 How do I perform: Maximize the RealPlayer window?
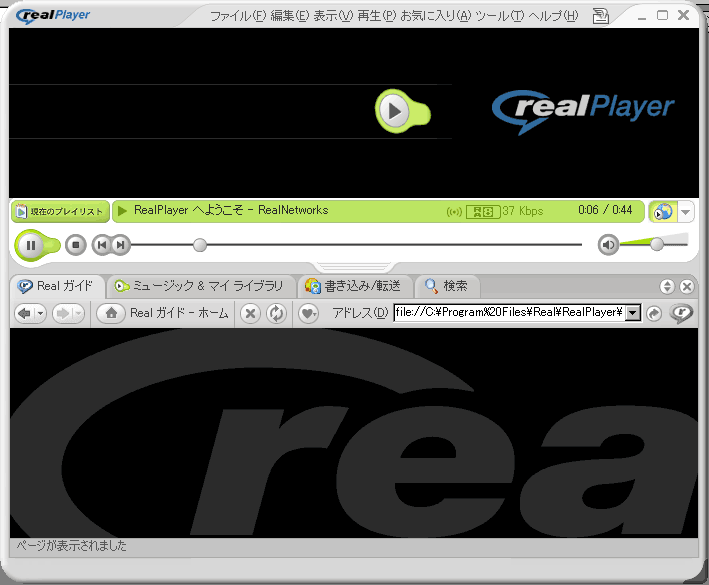(x=662, y=16)
